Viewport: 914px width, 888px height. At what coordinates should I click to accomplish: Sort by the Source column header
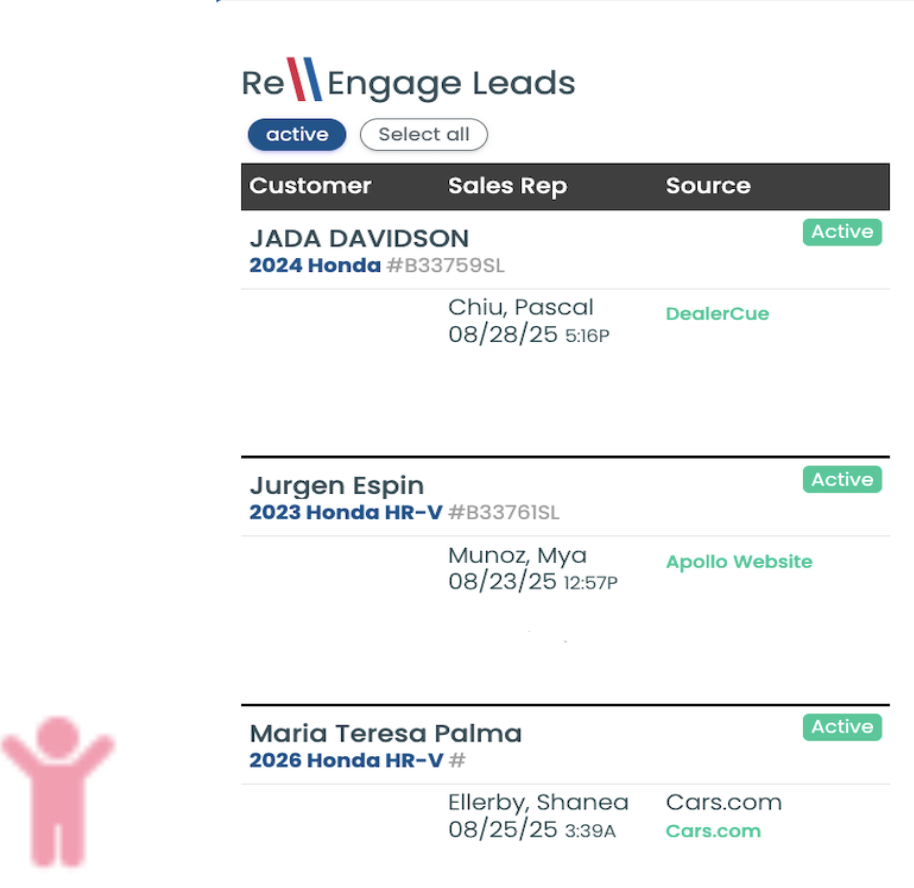708,186
